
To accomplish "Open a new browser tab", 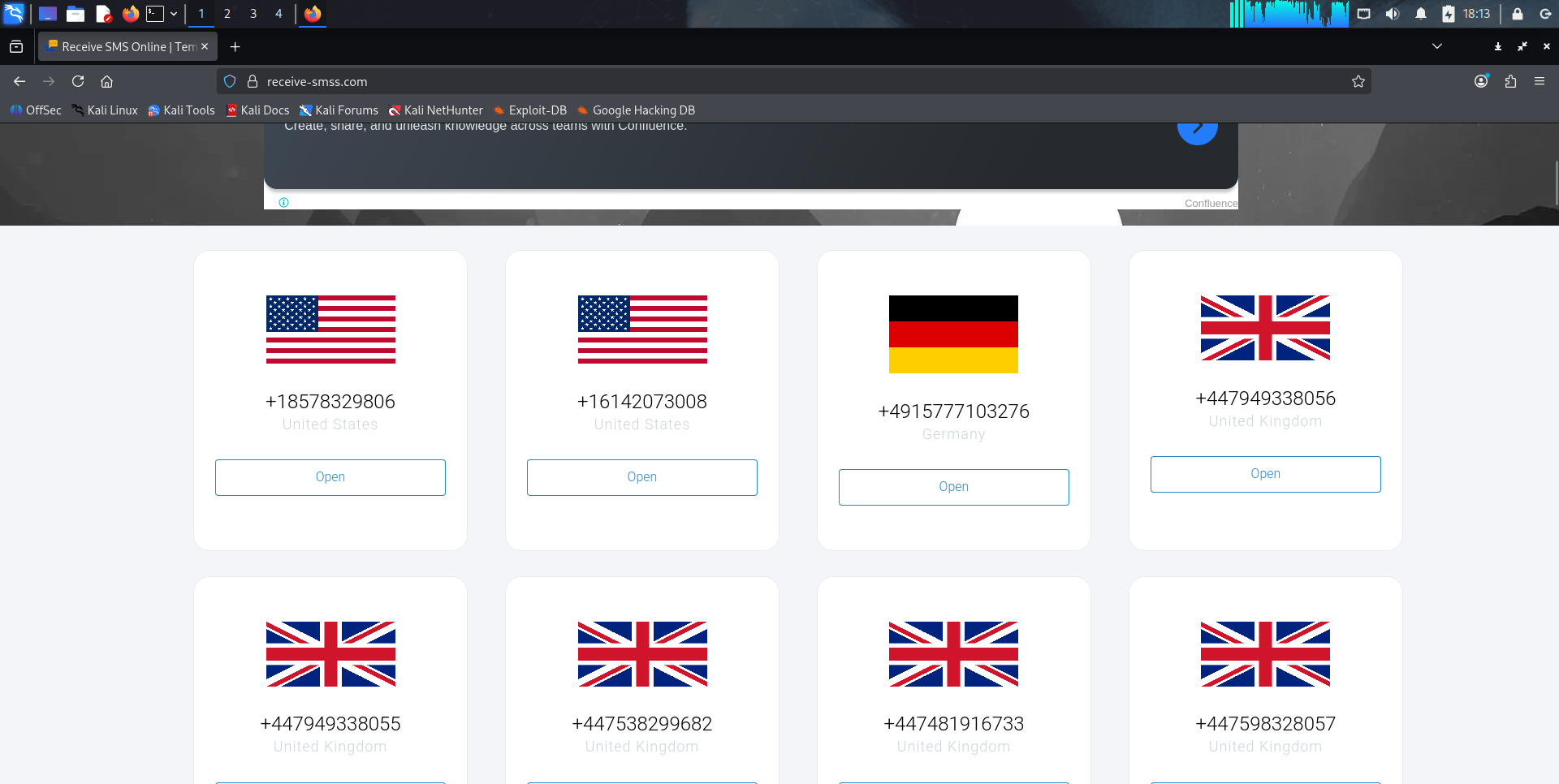I will [x=235, y=47].
